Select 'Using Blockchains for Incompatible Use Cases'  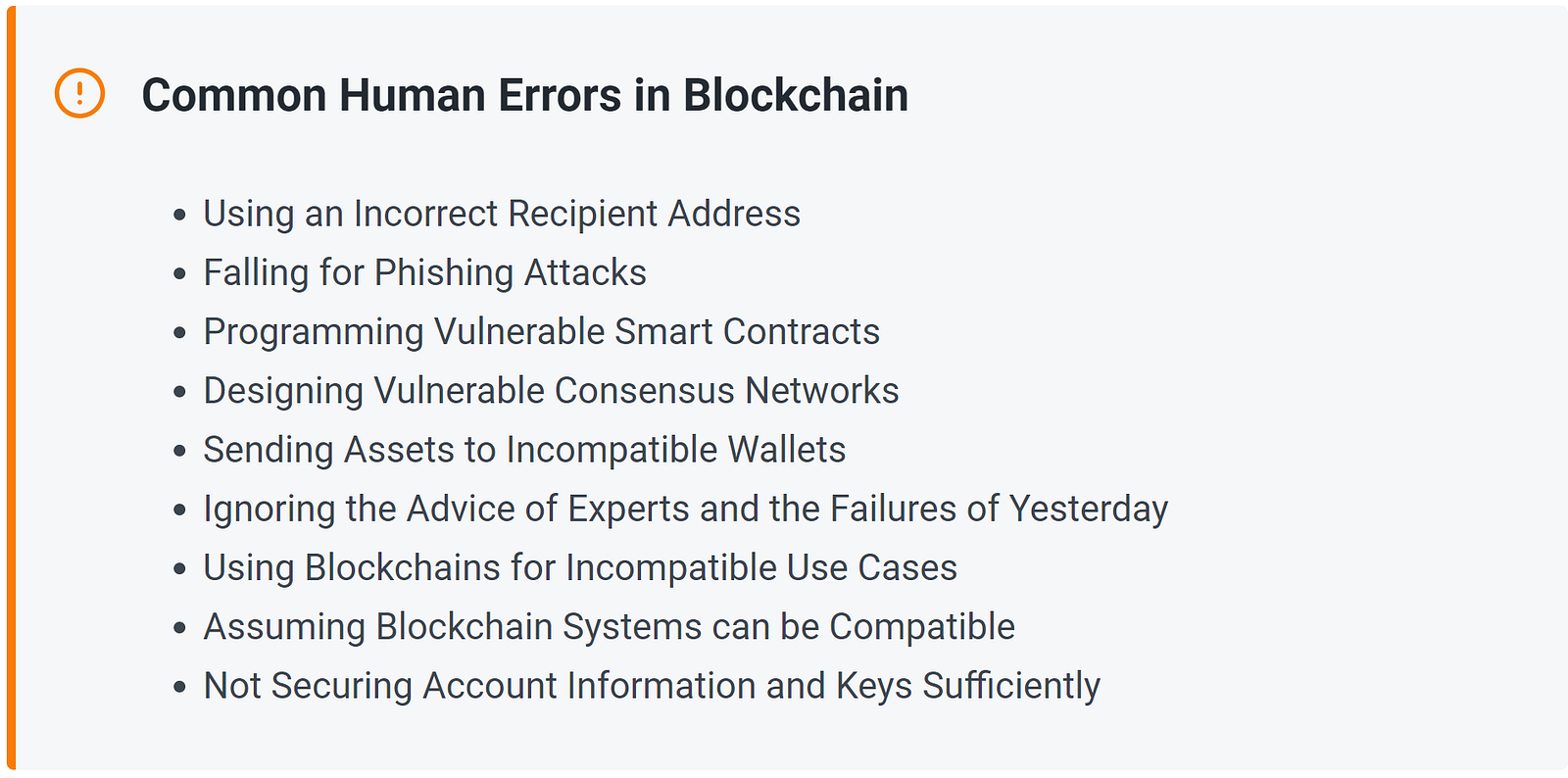(580, 567)
